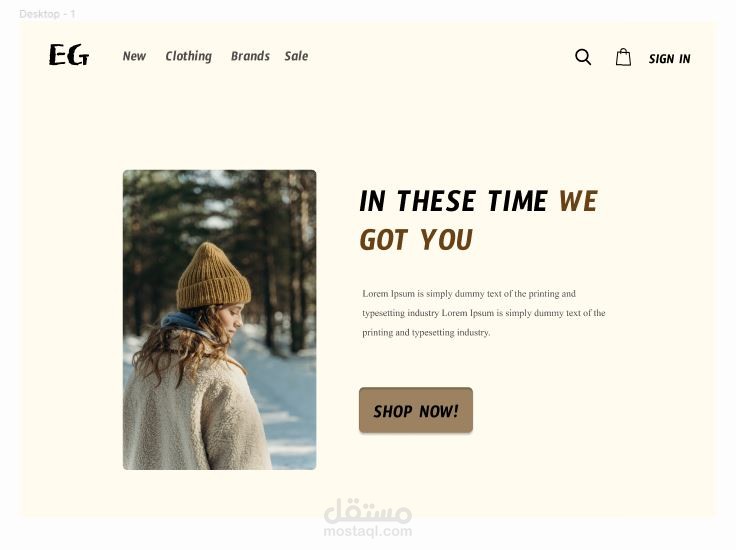Go to the Brands section

(250, 56)
